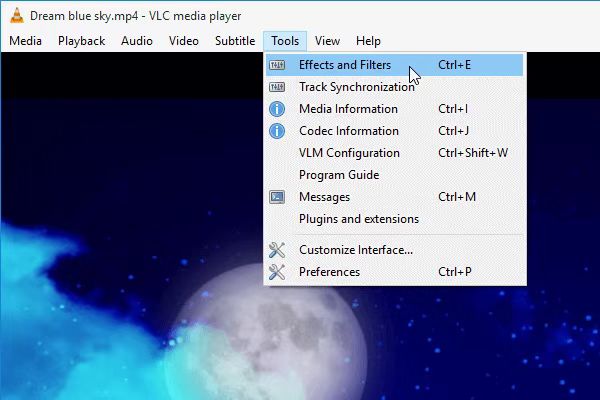Viewport: 600px width, 400px height.
Task: Select Codec Information menu entry
Action: (395, 131)
